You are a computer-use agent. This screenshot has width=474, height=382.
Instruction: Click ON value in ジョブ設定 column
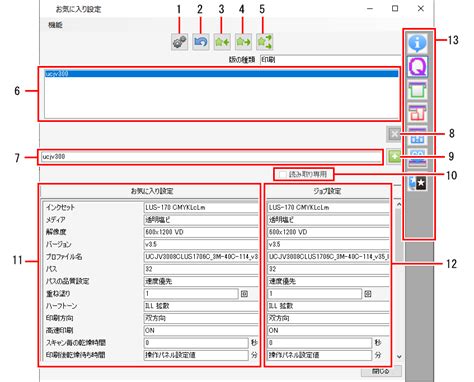click(x=328, y=331)
